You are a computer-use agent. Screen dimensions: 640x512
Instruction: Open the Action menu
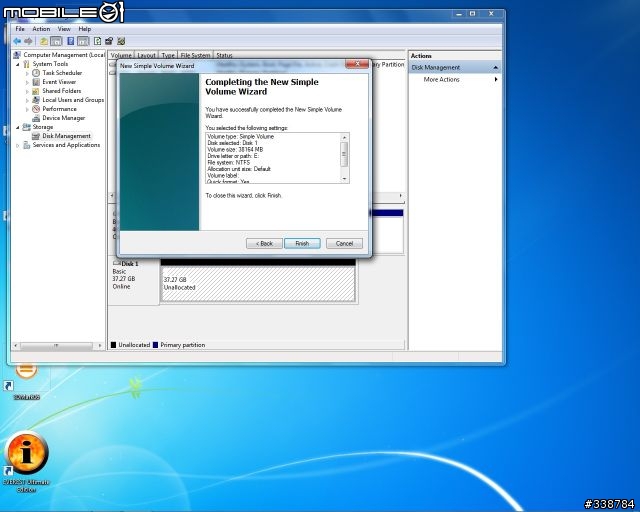point(41,29)
